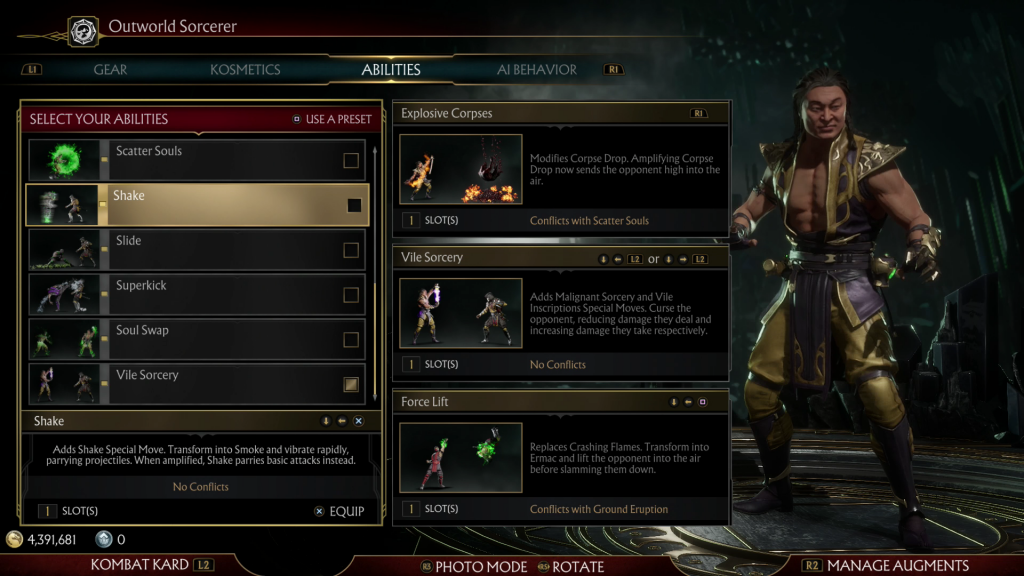Click the square icon next to Use a Preset
Viewport: 1024px width, 576px height.
296,119
